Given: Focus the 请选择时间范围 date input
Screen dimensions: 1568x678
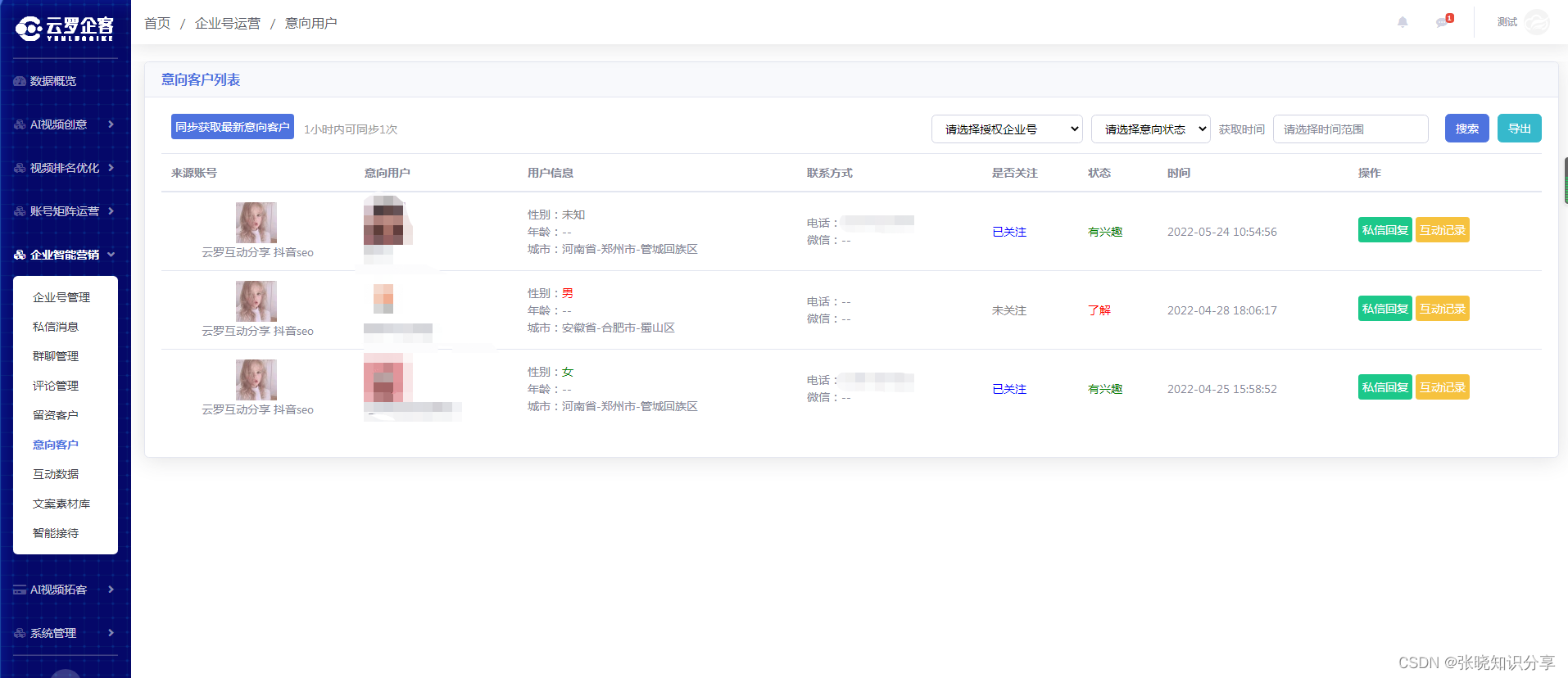Looking at the screenshot, I should [x=1350, y=129].
